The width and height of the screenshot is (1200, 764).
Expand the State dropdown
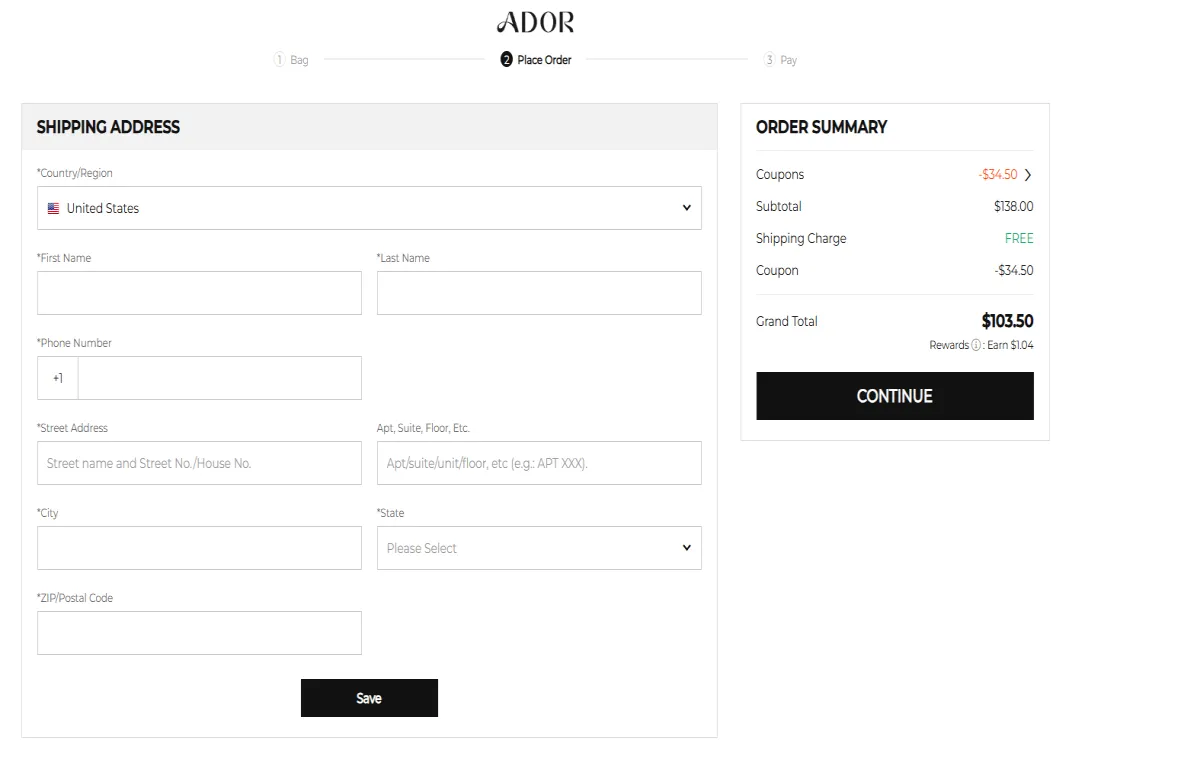(539, 548)
